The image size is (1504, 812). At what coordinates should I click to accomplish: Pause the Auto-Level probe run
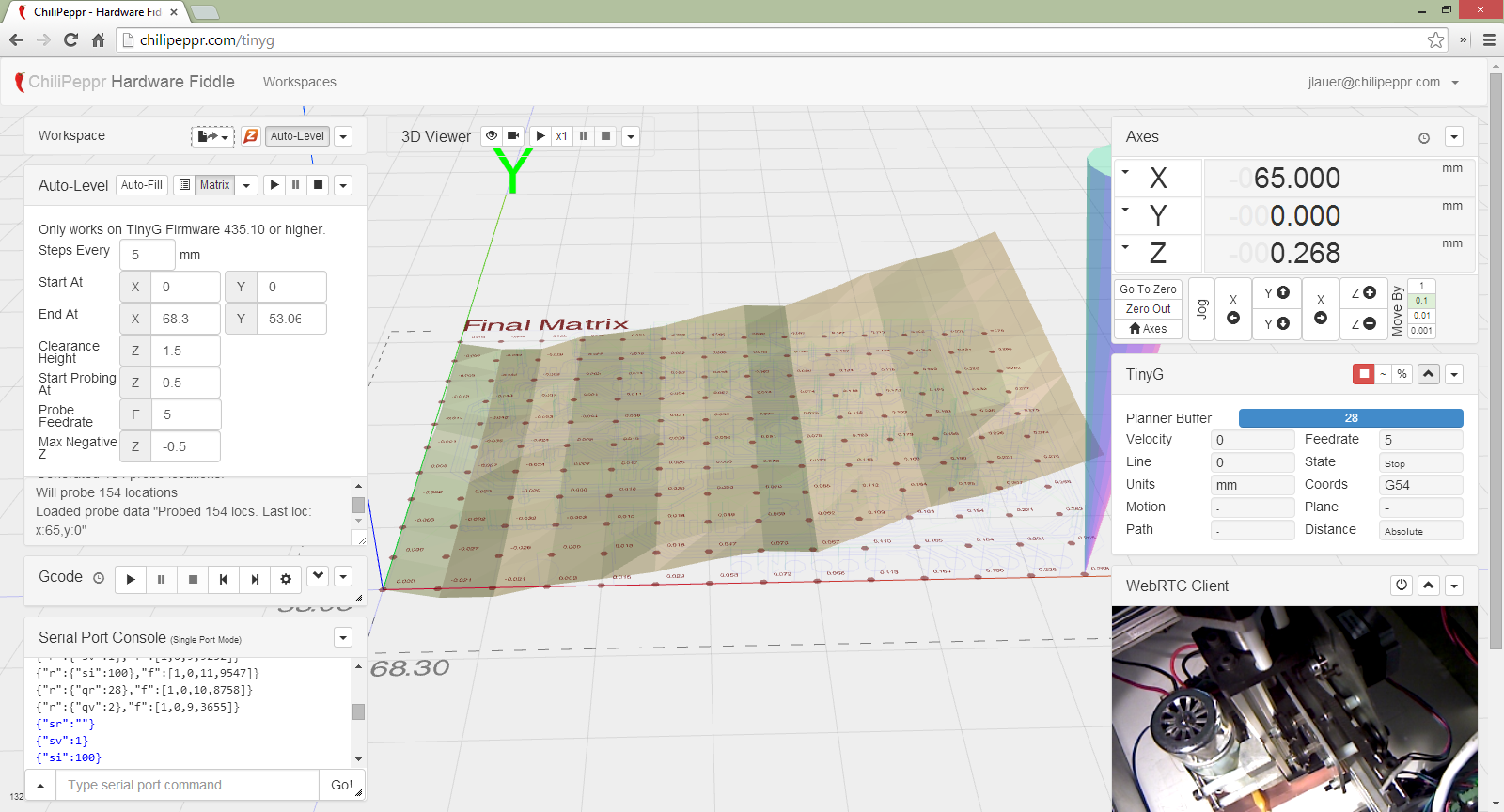(296, 185)
